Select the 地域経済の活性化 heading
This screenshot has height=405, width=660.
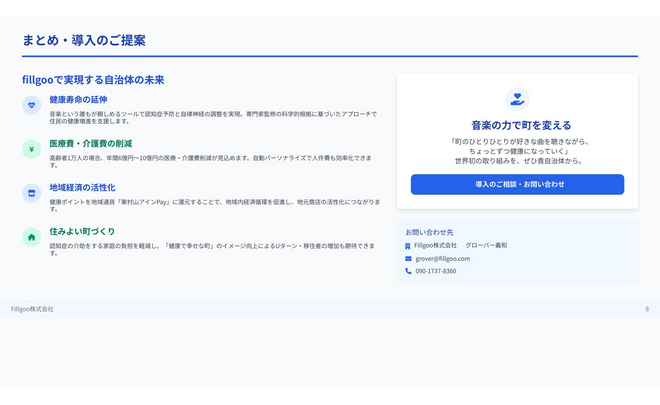82,188
